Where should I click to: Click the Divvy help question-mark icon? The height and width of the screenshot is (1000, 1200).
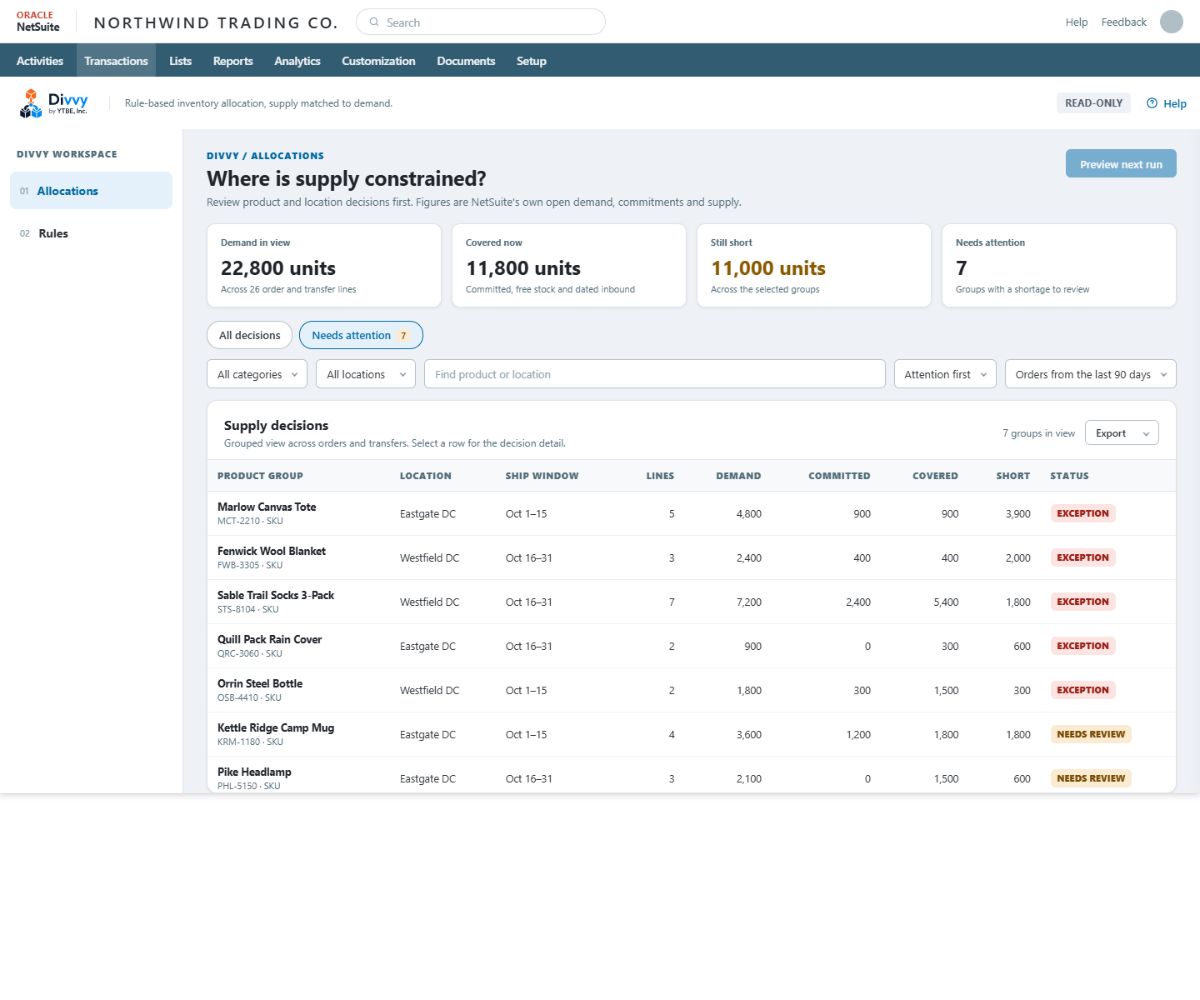(x=1151, y=103)
